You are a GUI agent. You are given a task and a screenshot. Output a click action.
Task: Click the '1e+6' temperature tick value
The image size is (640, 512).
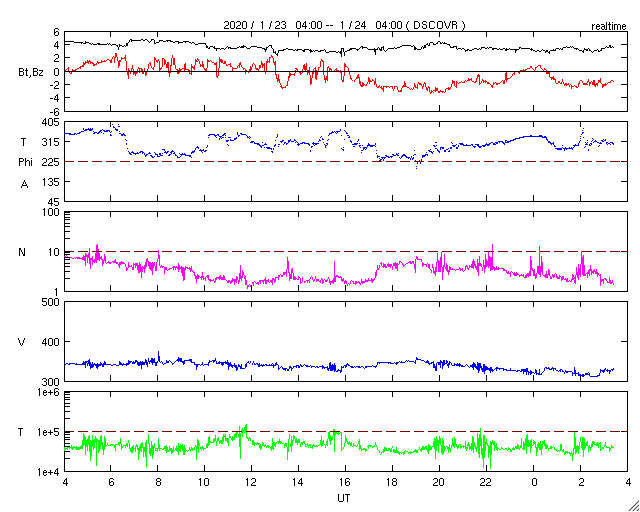47,392
